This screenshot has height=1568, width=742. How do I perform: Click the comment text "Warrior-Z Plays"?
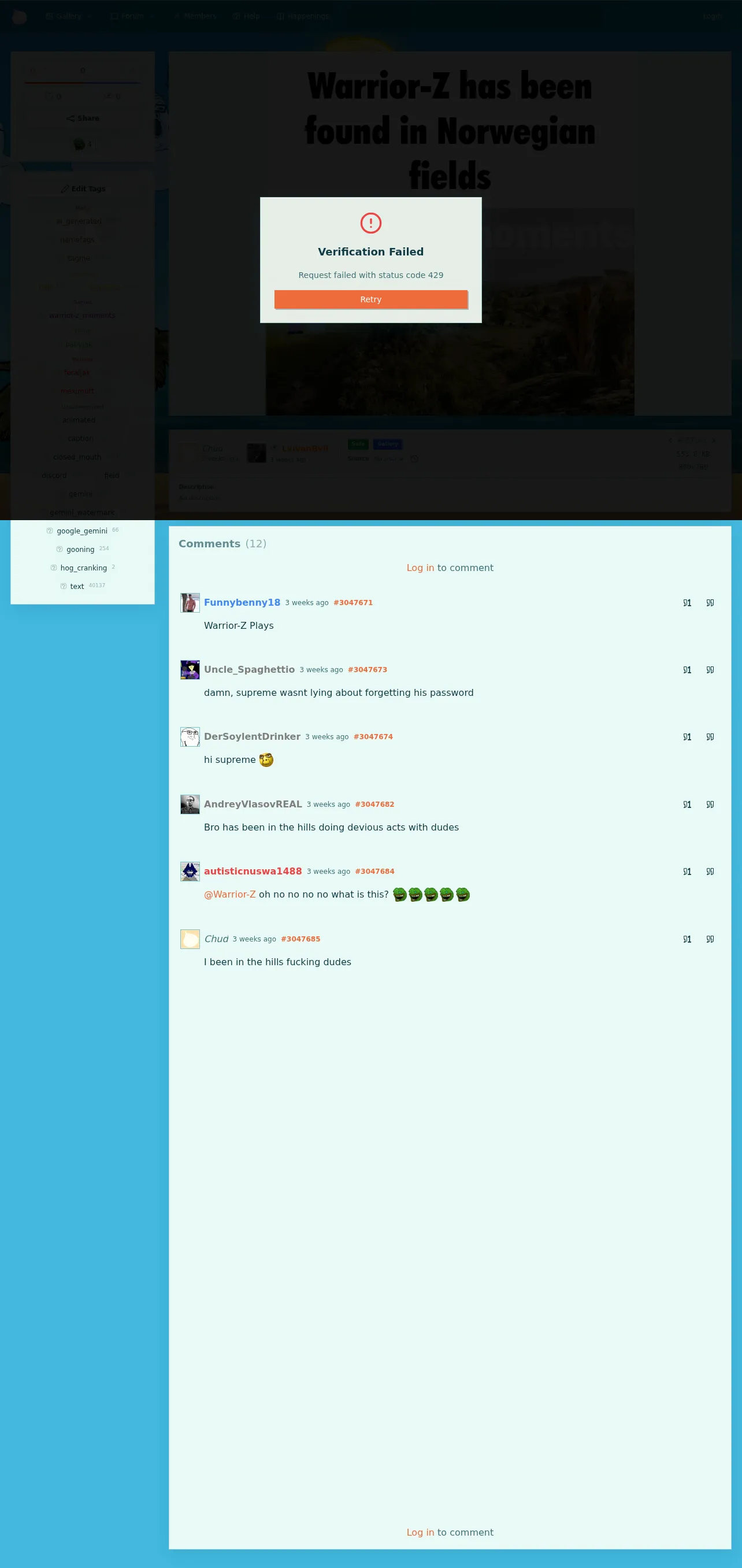[x=239, y=625]
